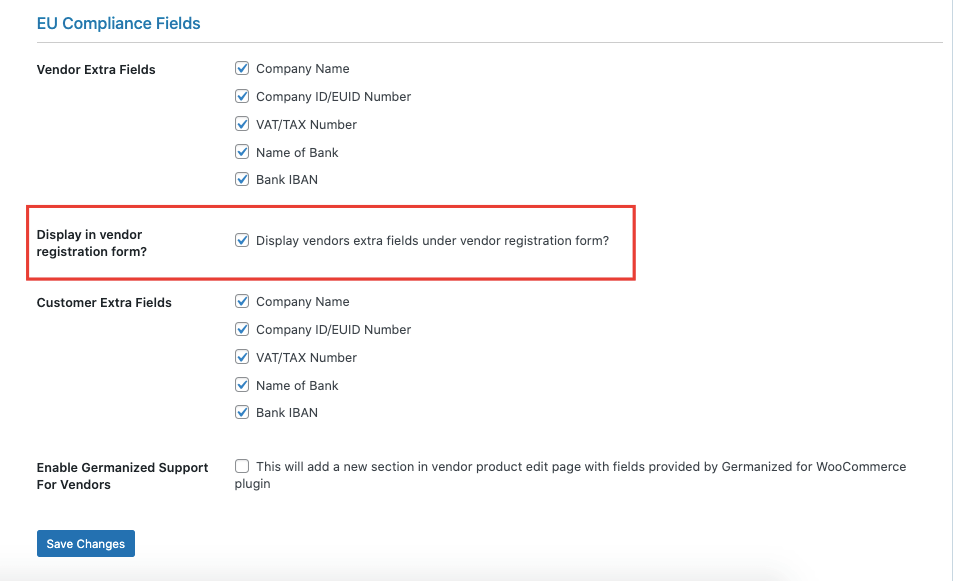The image size is (953, 581).
Task: Toggle display vendors extra fields under registration checkbox
Action: tap(242, 240)
